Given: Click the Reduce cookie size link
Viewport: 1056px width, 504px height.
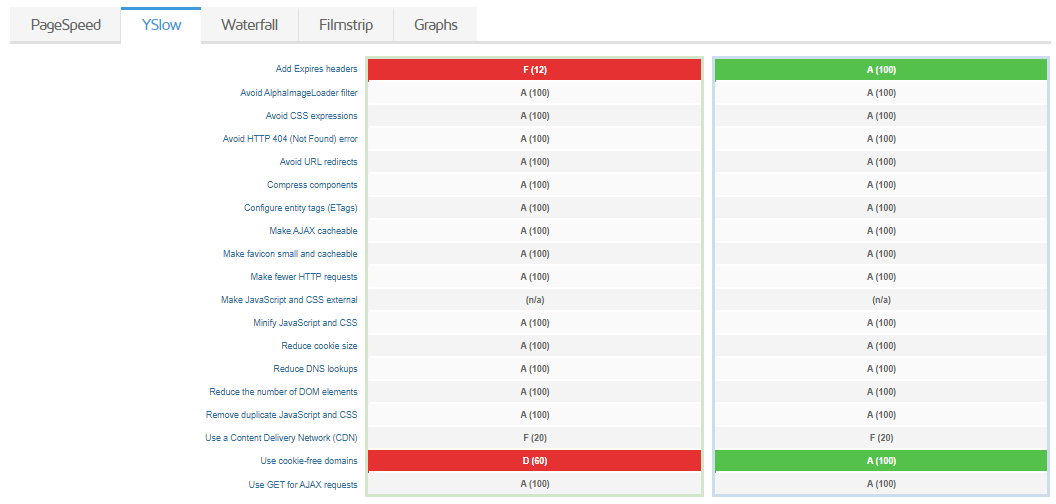Looking at the screenshot, I should (x=319, y=346).
